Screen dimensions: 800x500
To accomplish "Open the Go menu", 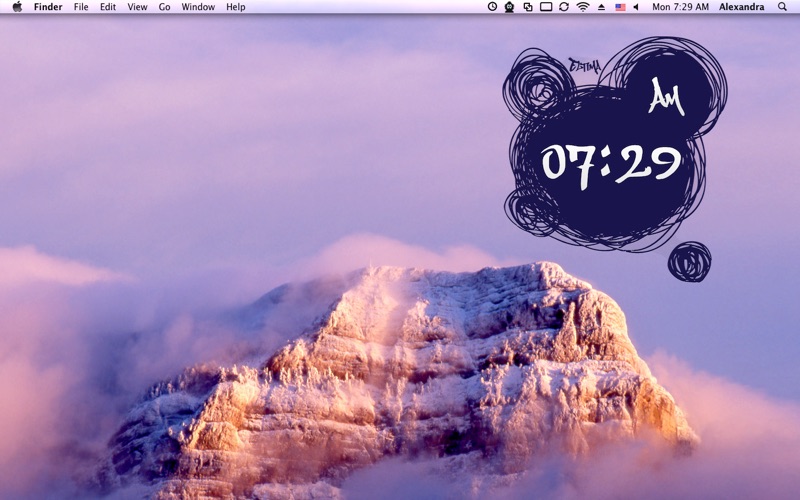I will click(x=164, y=7).
